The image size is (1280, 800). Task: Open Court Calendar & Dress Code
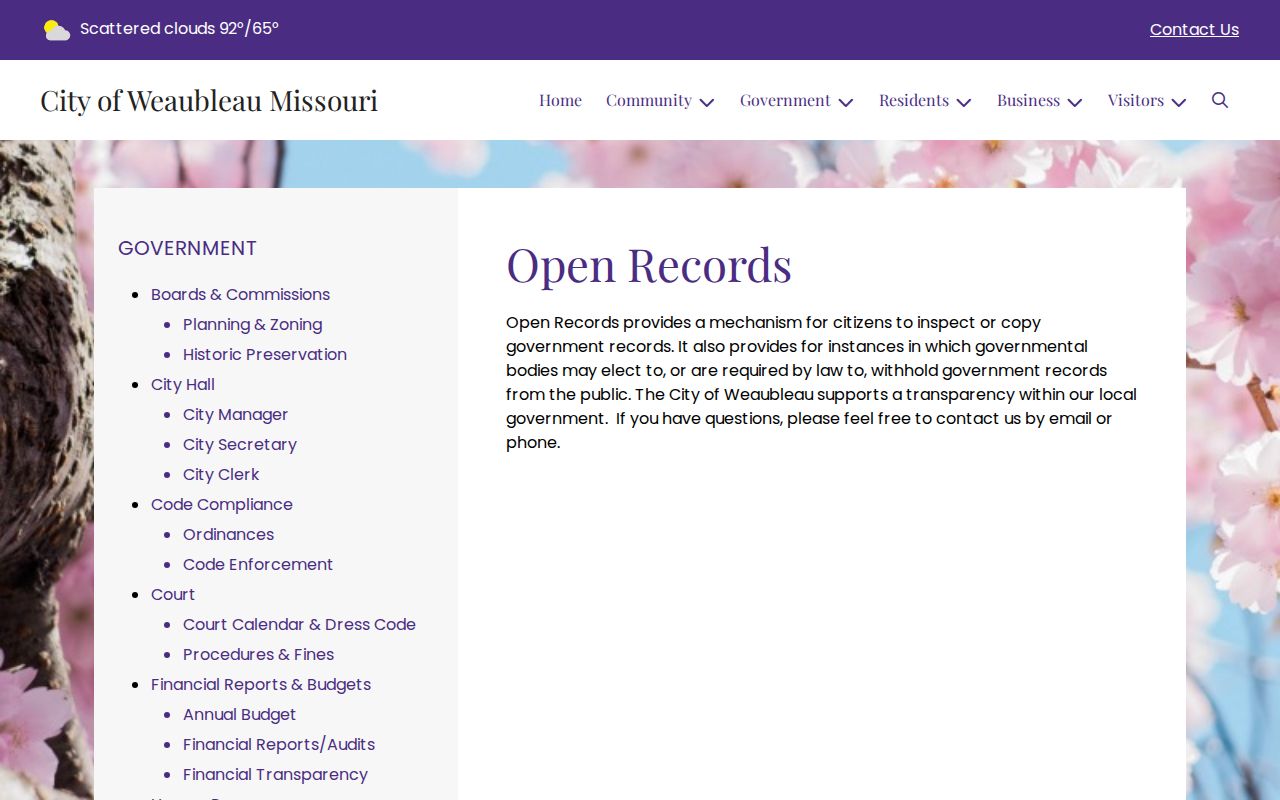[299, 624]
